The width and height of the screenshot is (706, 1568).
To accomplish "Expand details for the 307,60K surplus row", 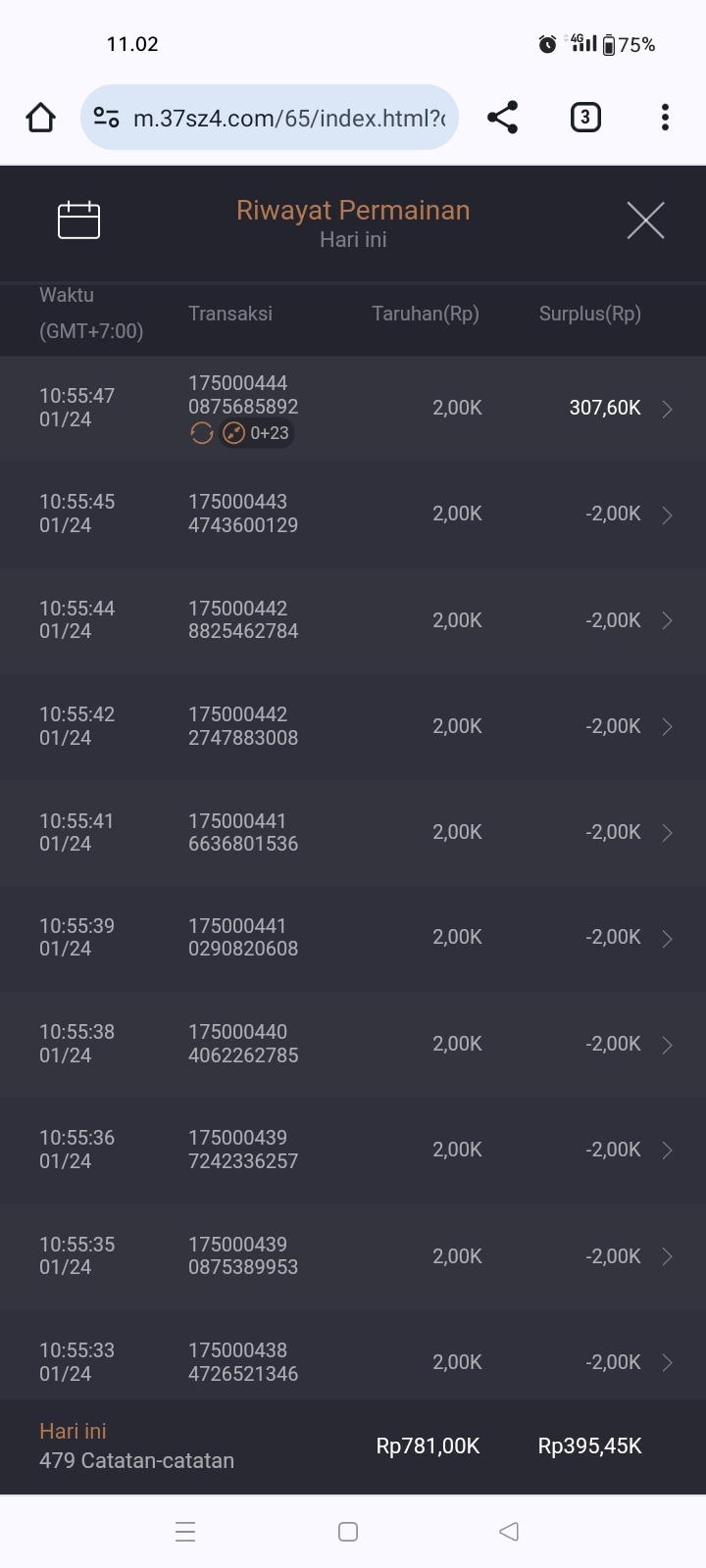I will point(667,409).
